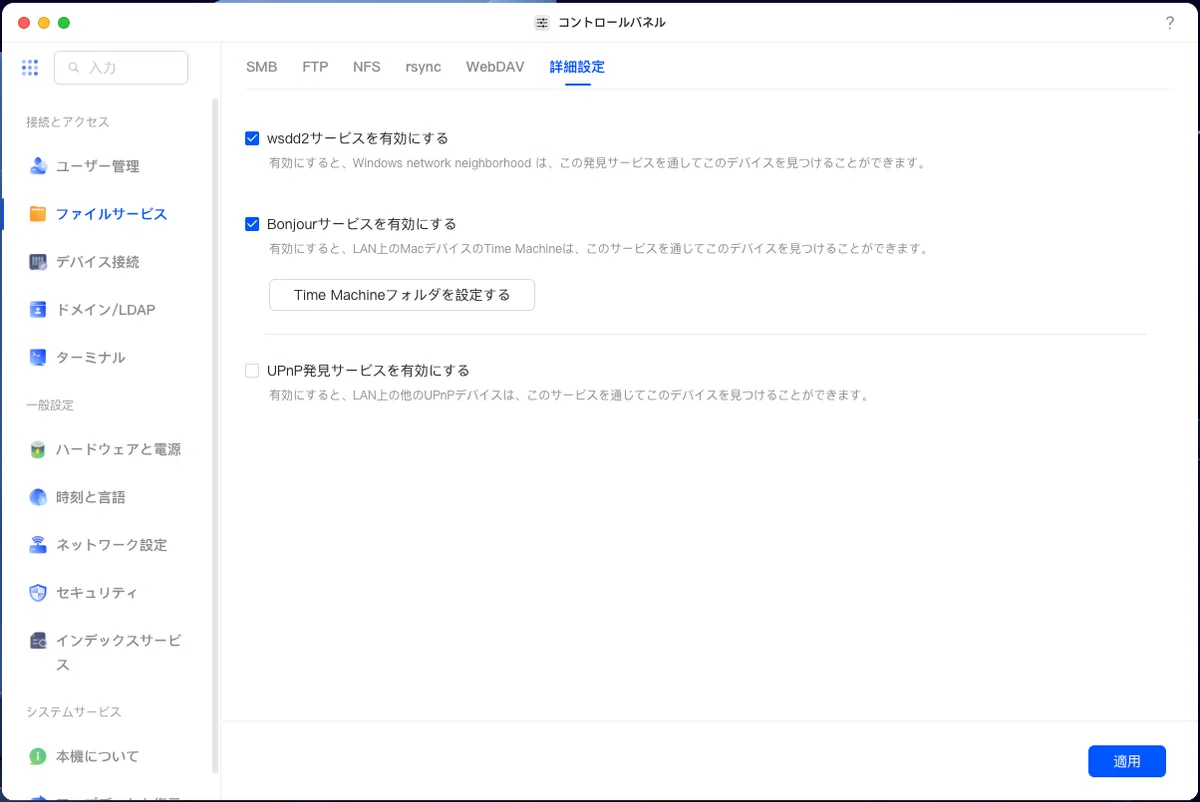This screenshot has height=802, width=1200.
Task: Open ユーザー管理 in the sidebar
Action: pyautogui.click(x=98, y=166)
